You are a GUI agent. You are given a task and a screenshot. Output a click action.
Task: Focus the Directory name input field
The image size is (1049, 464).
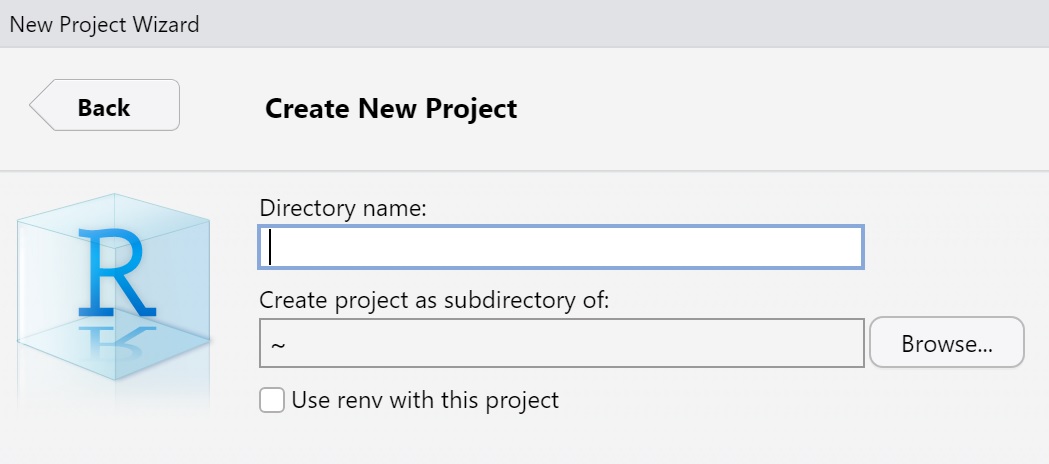tap(560, 247)
